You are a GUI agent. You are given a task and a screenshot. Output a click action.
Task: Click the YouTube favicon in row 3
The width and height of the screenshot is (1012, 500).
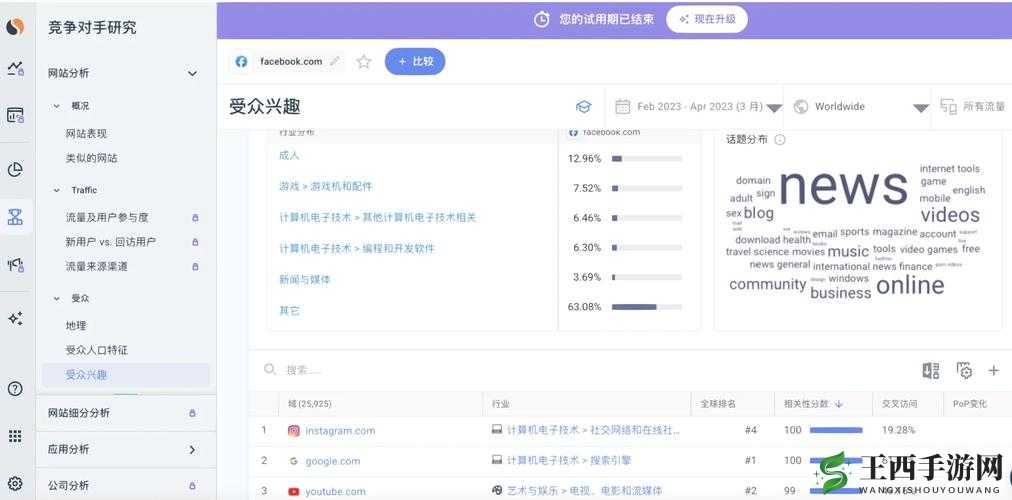pyautogui.click(x=294, y=492)
